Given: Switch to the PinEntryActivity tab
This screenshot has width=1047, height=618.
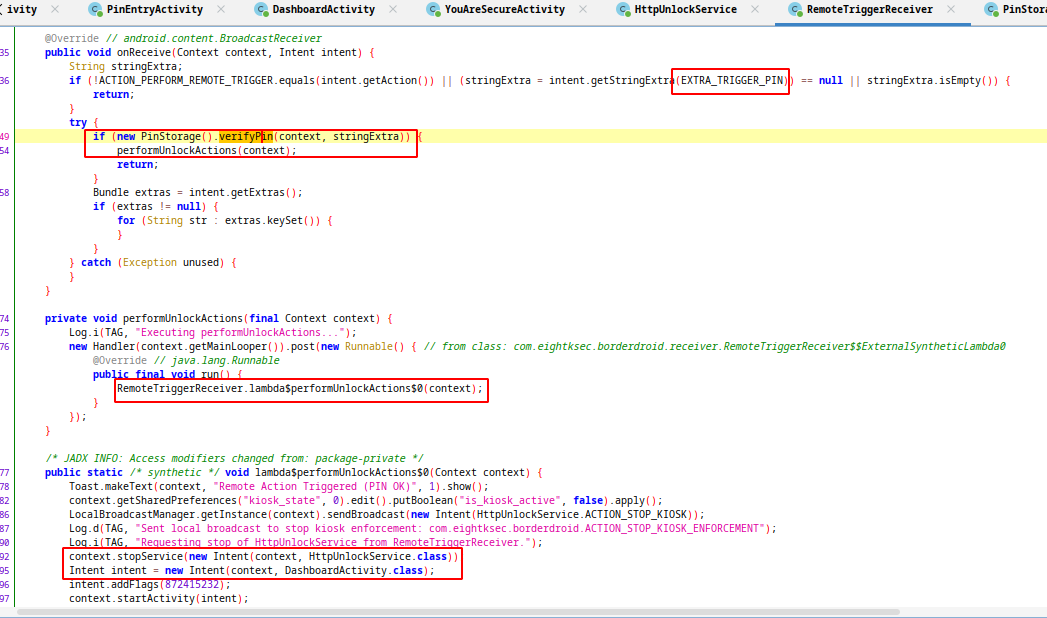Looking at the screenshot, I should point(154,10).
